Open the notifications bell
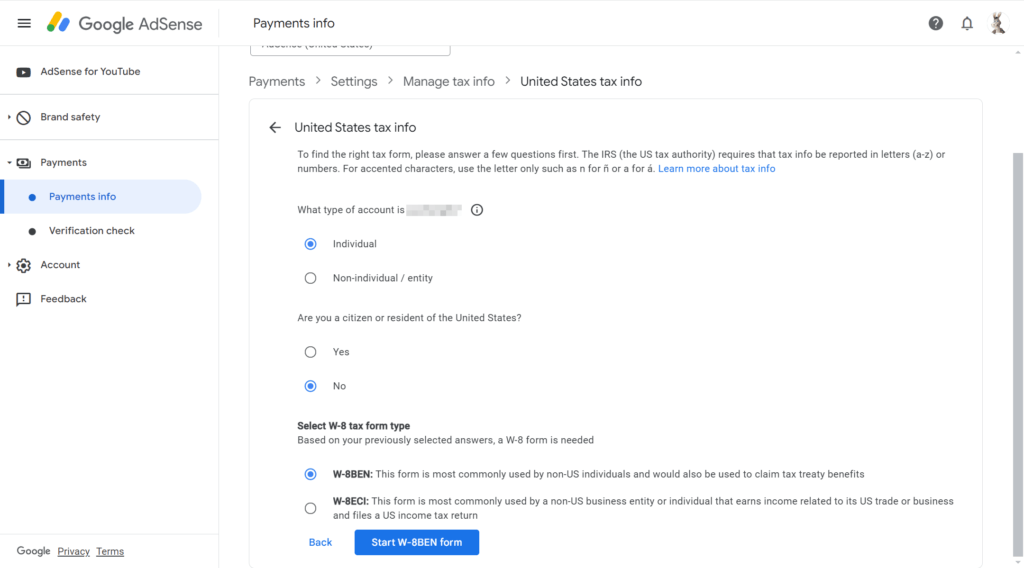The image size is (1024, 568). tap(967, 24)
